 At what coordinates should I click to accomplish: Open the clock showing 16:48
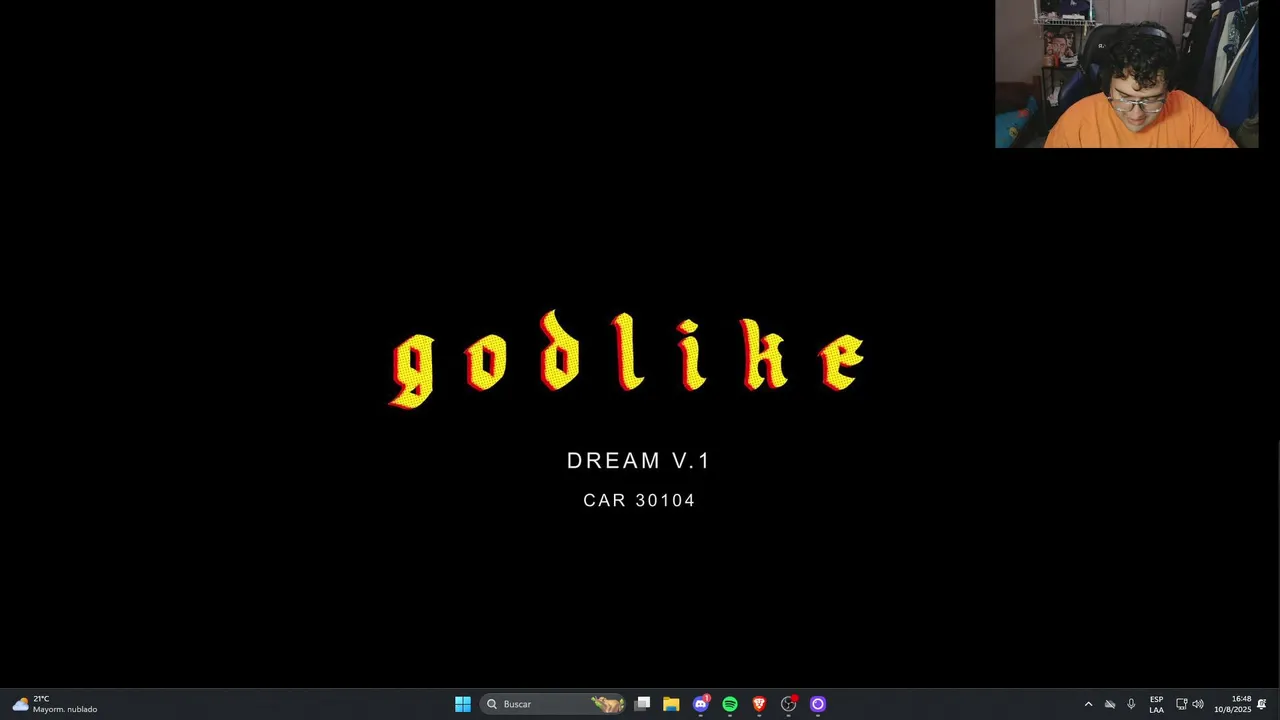tap(1233, 704)
